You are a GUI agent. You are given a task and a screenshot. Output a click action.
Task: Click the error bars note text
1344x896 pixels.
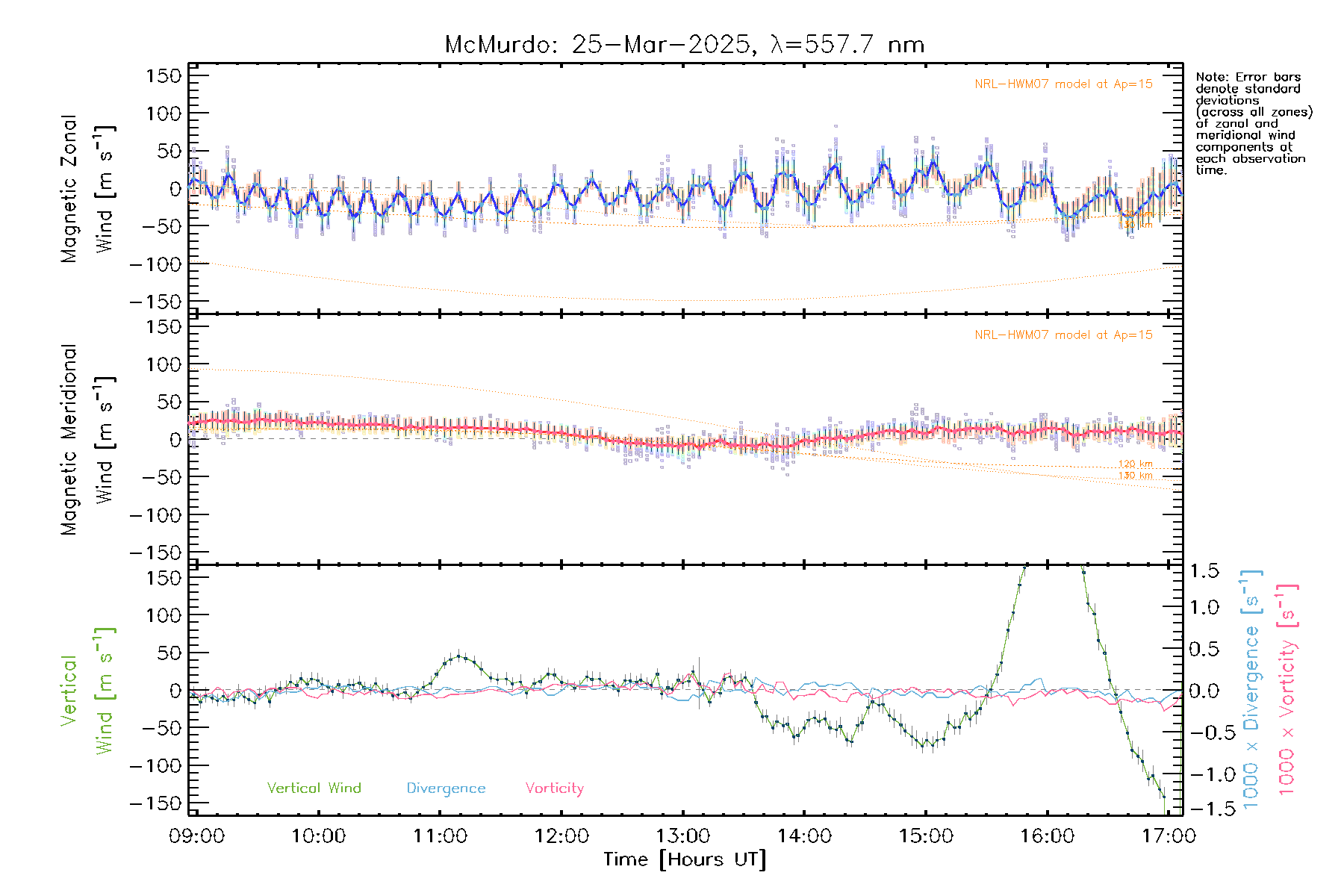click(x=1253, y=123)
